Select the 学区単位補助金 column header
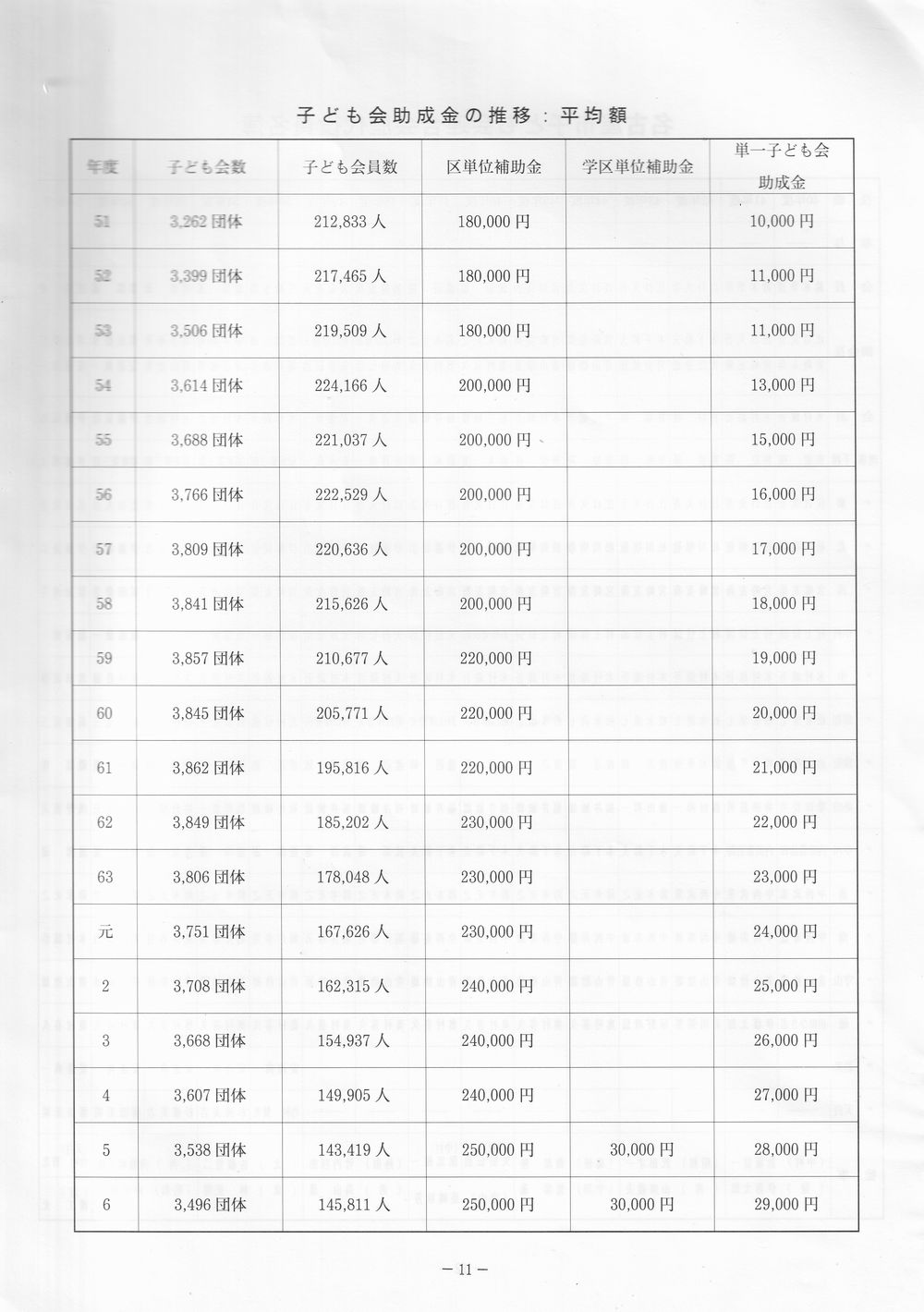Screen dimensions: 924x1312 point(638,167)
